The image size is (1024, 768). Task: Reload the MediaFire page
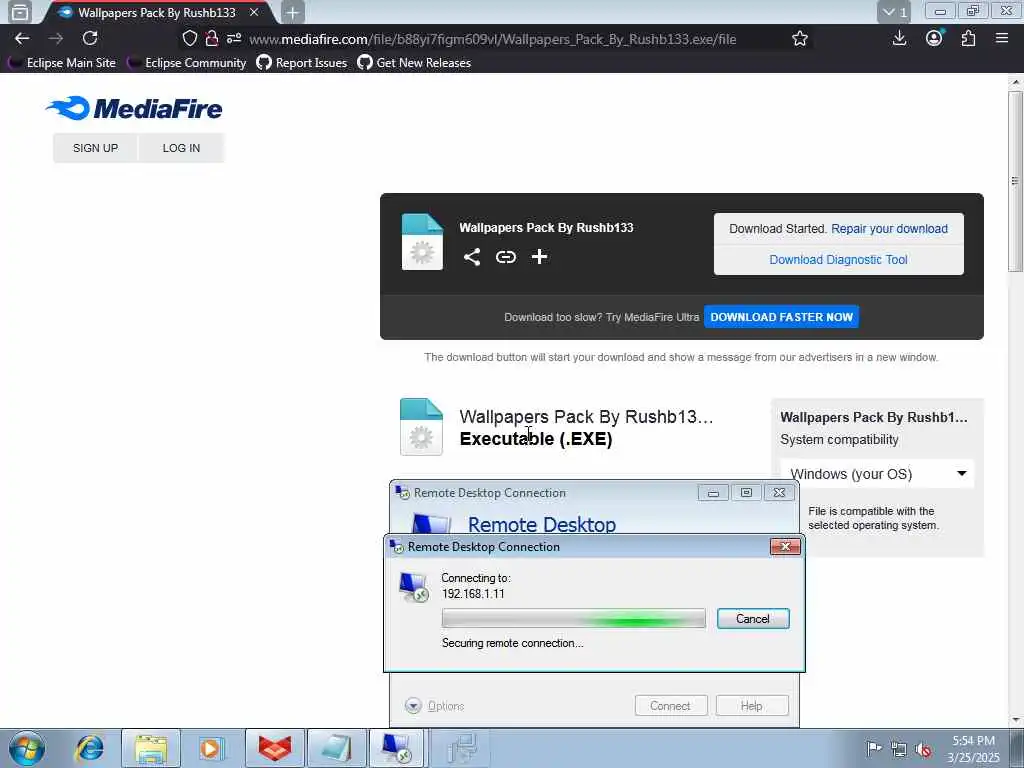[x=90, y=39]
